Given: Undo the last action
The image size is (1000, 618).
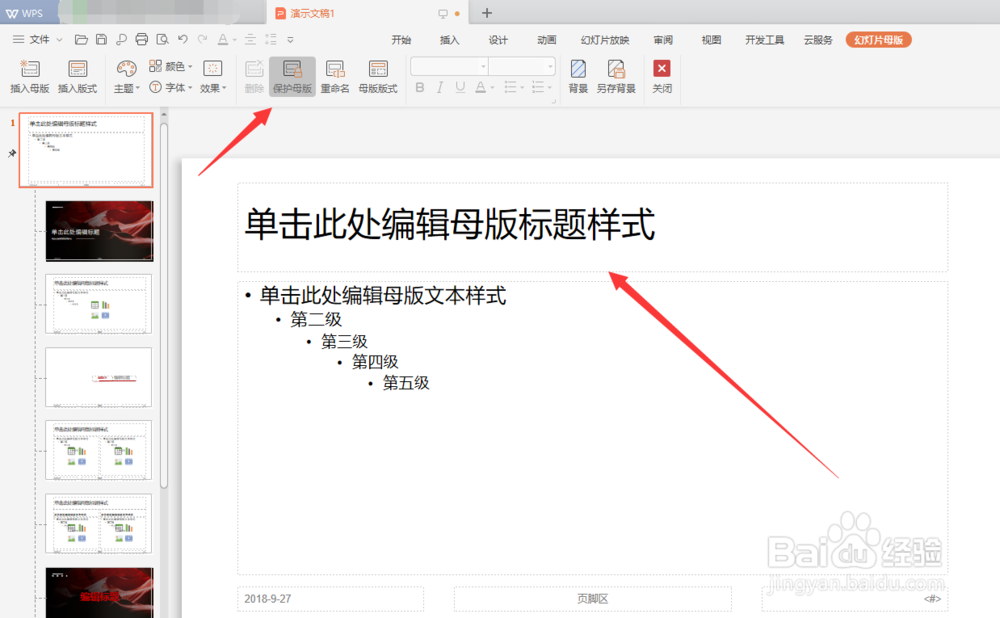Looking at the screenshot, I should pos(182,40).
